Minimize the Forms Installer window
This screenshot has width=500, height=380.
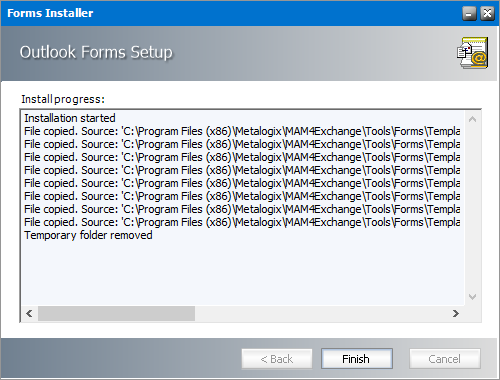tap(469, 14)
